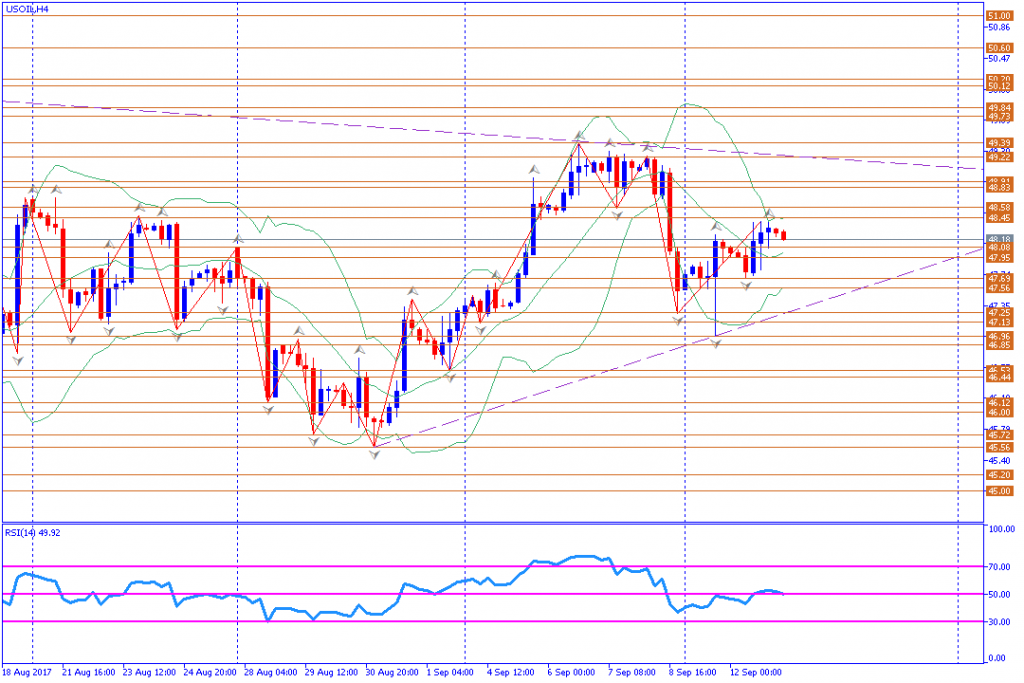1024x683 pixels.
Task: Click the 6 Sep 00:00 time label
Action: [x=571, y=672]
